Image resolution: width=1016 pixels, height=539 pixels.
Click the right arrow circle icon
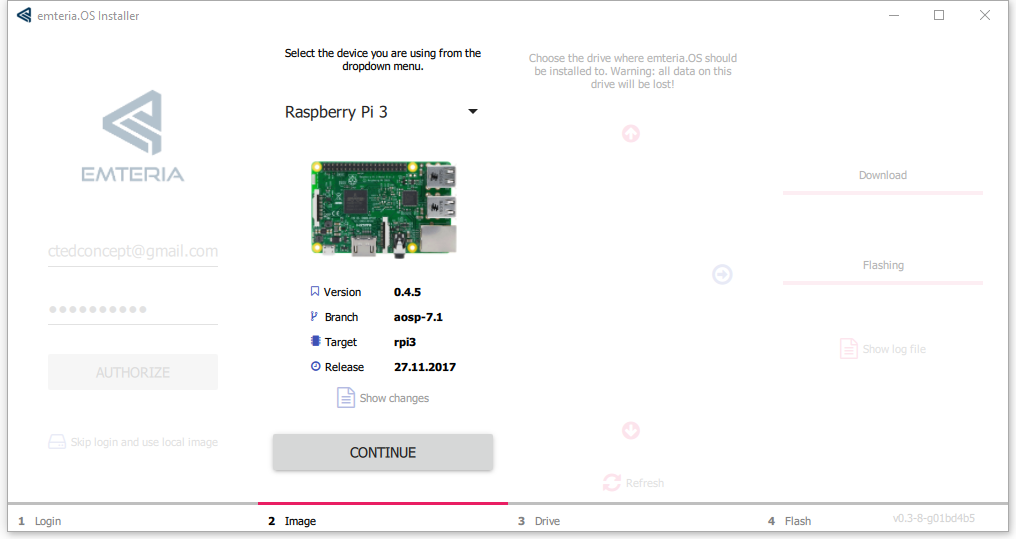click(722, 274)
